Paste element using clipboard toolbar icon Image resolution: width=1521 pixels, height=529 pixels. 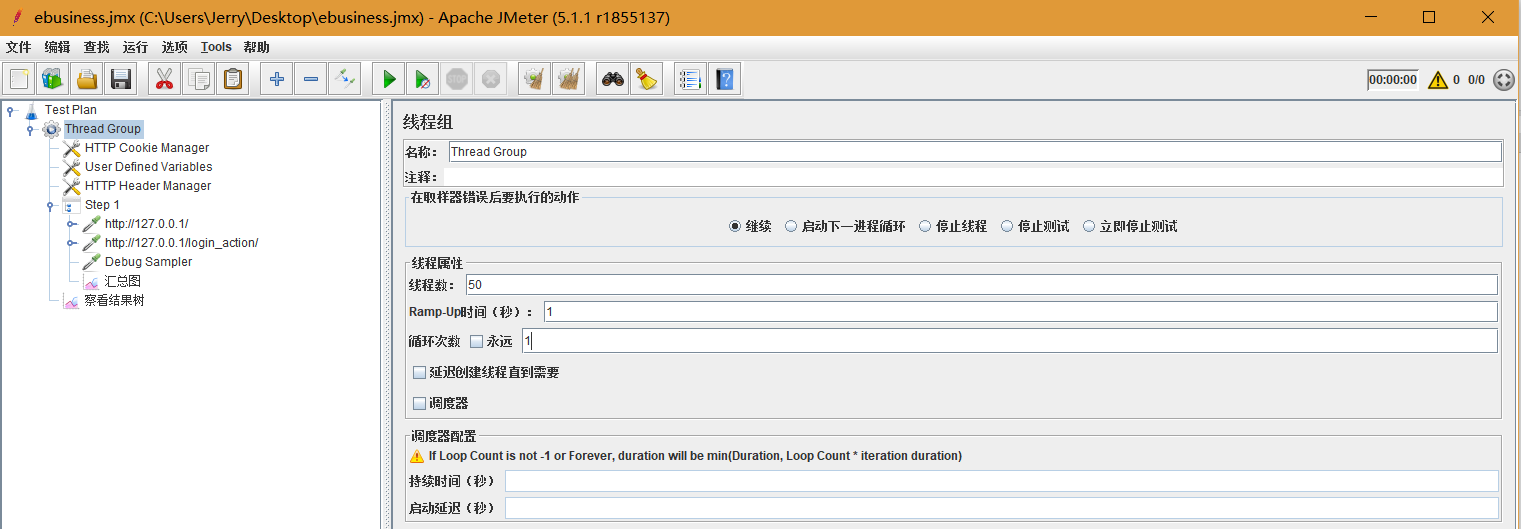click(233, 79)
